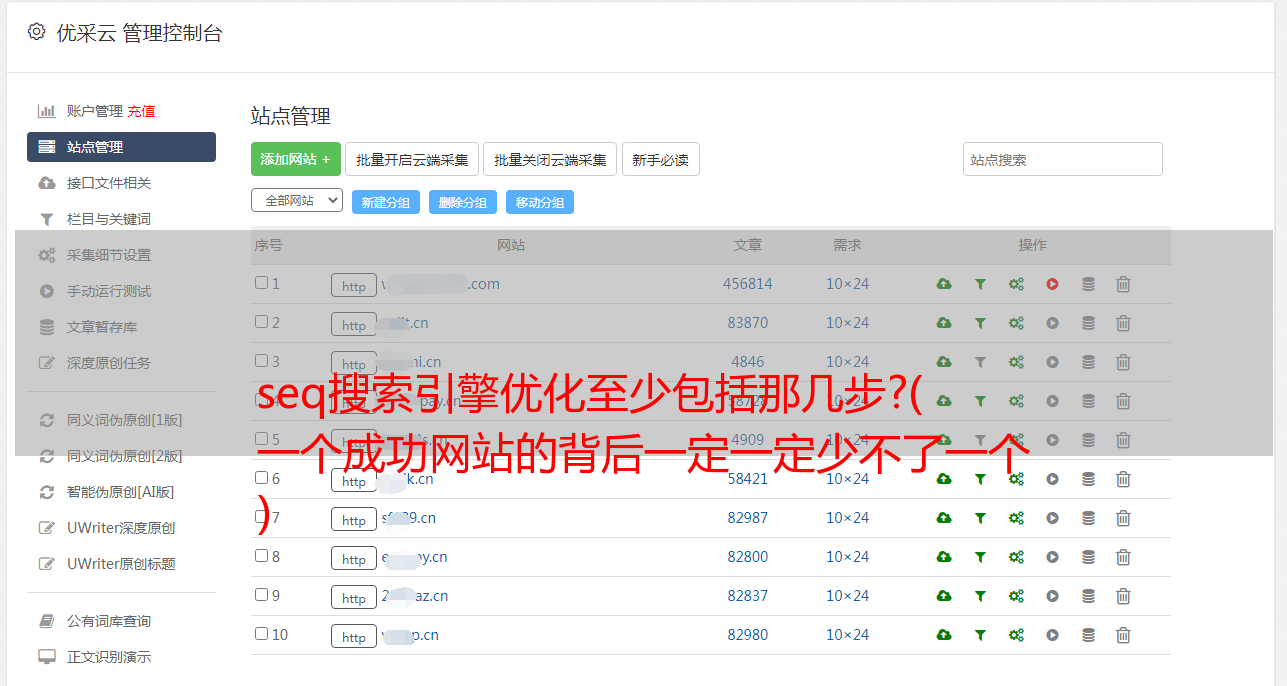Tick the checkbox for row 9

(261, 595)
